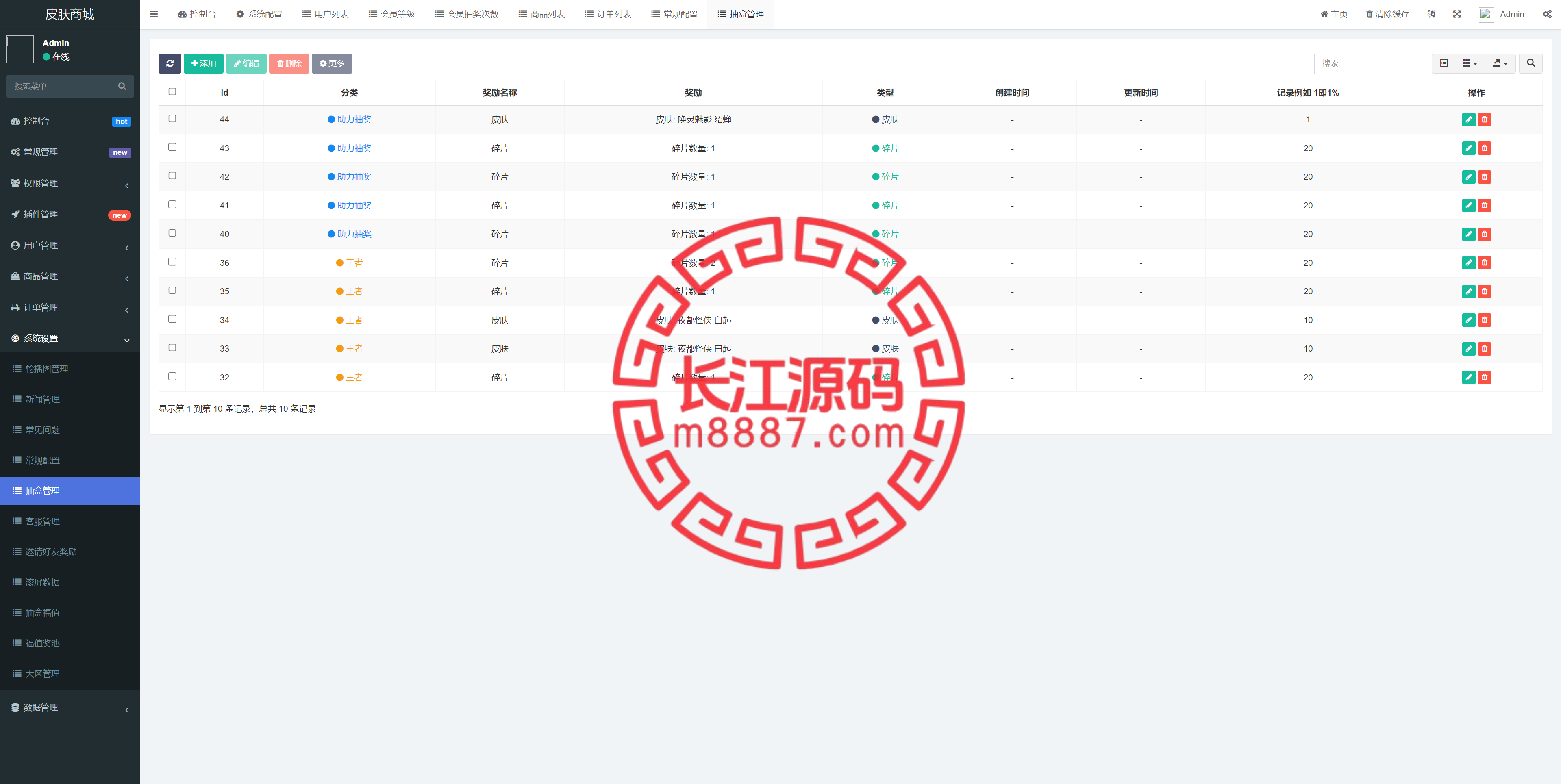Toggle card view icon in table toolbar
Screen dimensions: 1561x784
(1444, 63)
